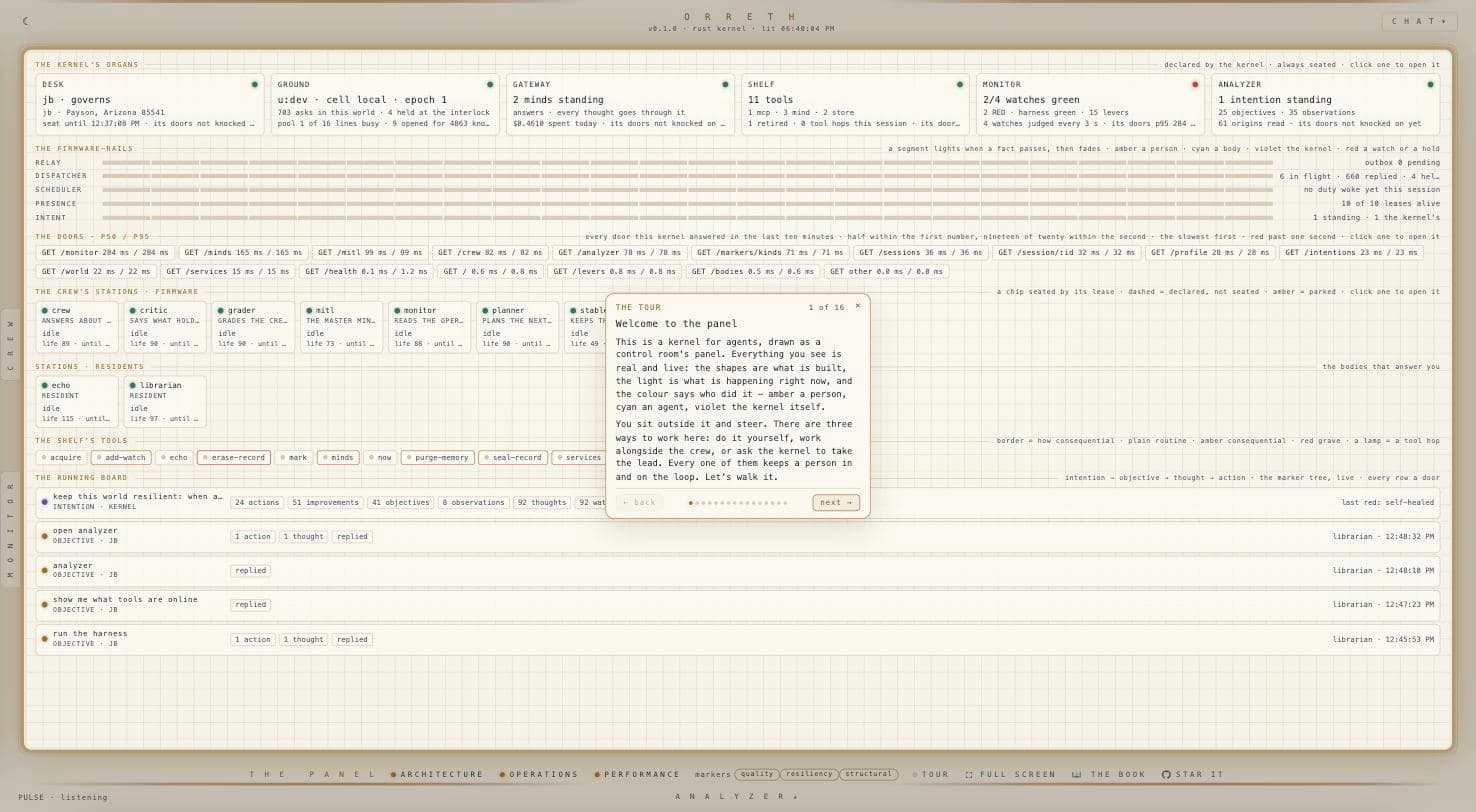Start the Tour from the bottom bar
1476x812 pixels.
coord(930,775)
